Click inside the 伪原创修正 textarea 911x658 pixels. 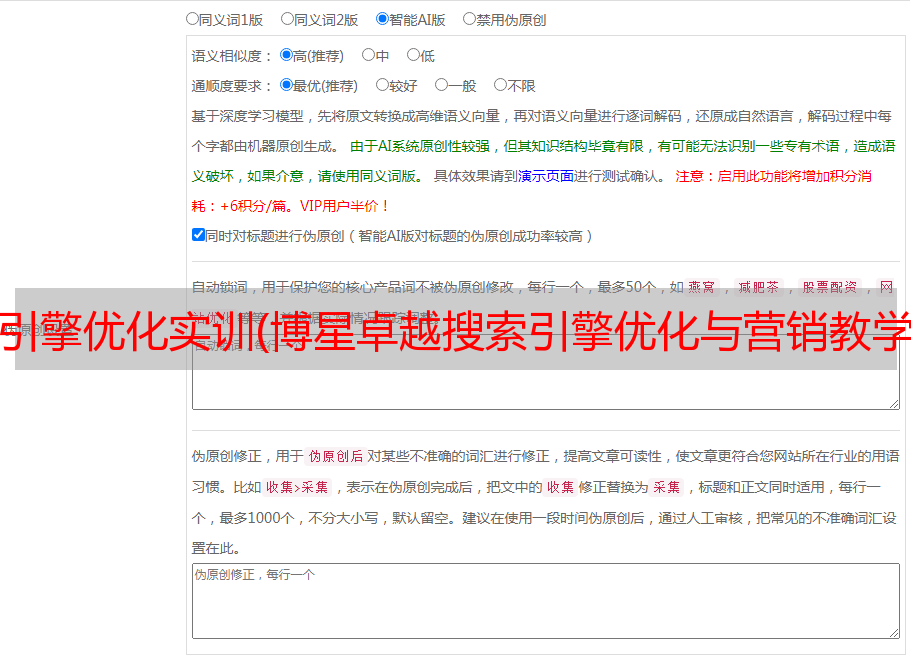(546, 601)
